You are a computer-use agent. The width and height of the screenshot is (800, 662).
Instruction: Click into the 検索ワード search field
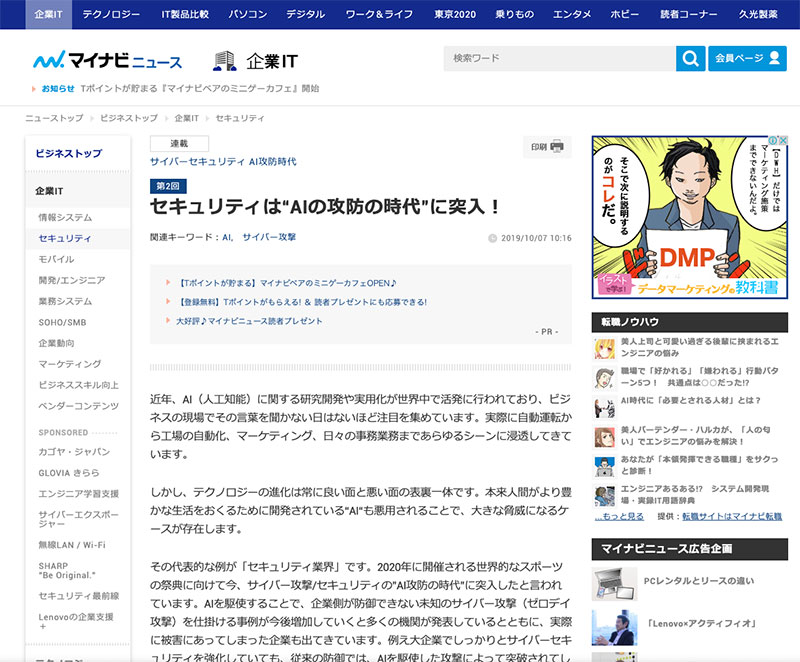pos(559,59)
